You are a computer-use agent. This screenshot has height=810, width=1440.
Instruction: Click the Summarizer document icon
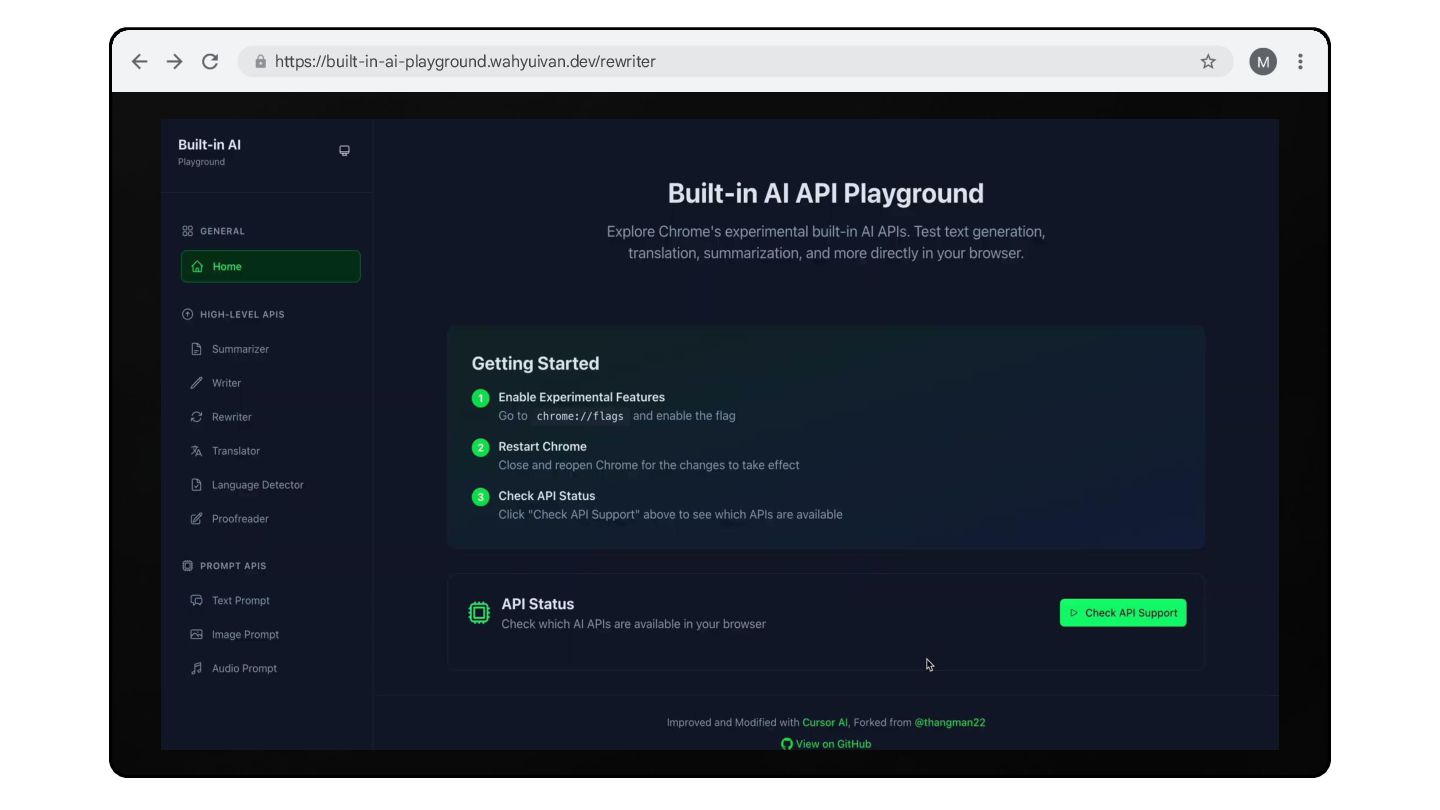[197, 349]
